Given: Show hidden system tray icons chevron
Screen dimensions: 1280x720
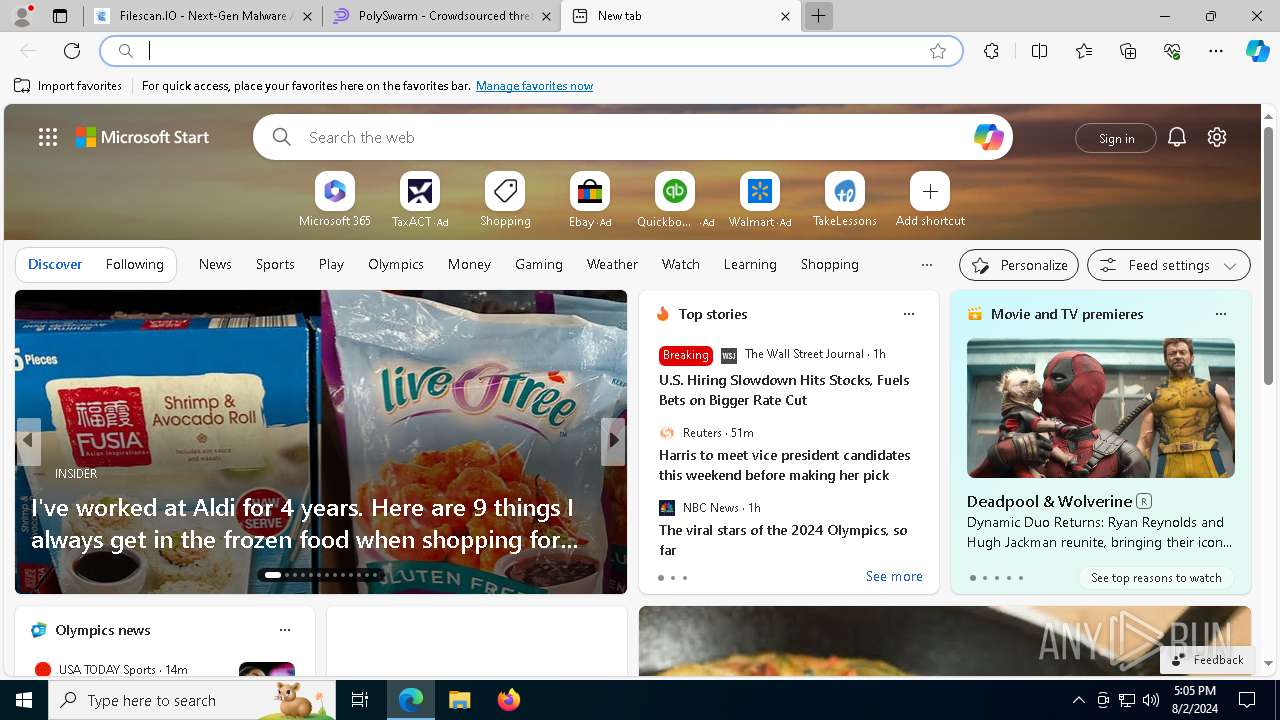Looking at the screenshot, I should (x=1078, y=700).
